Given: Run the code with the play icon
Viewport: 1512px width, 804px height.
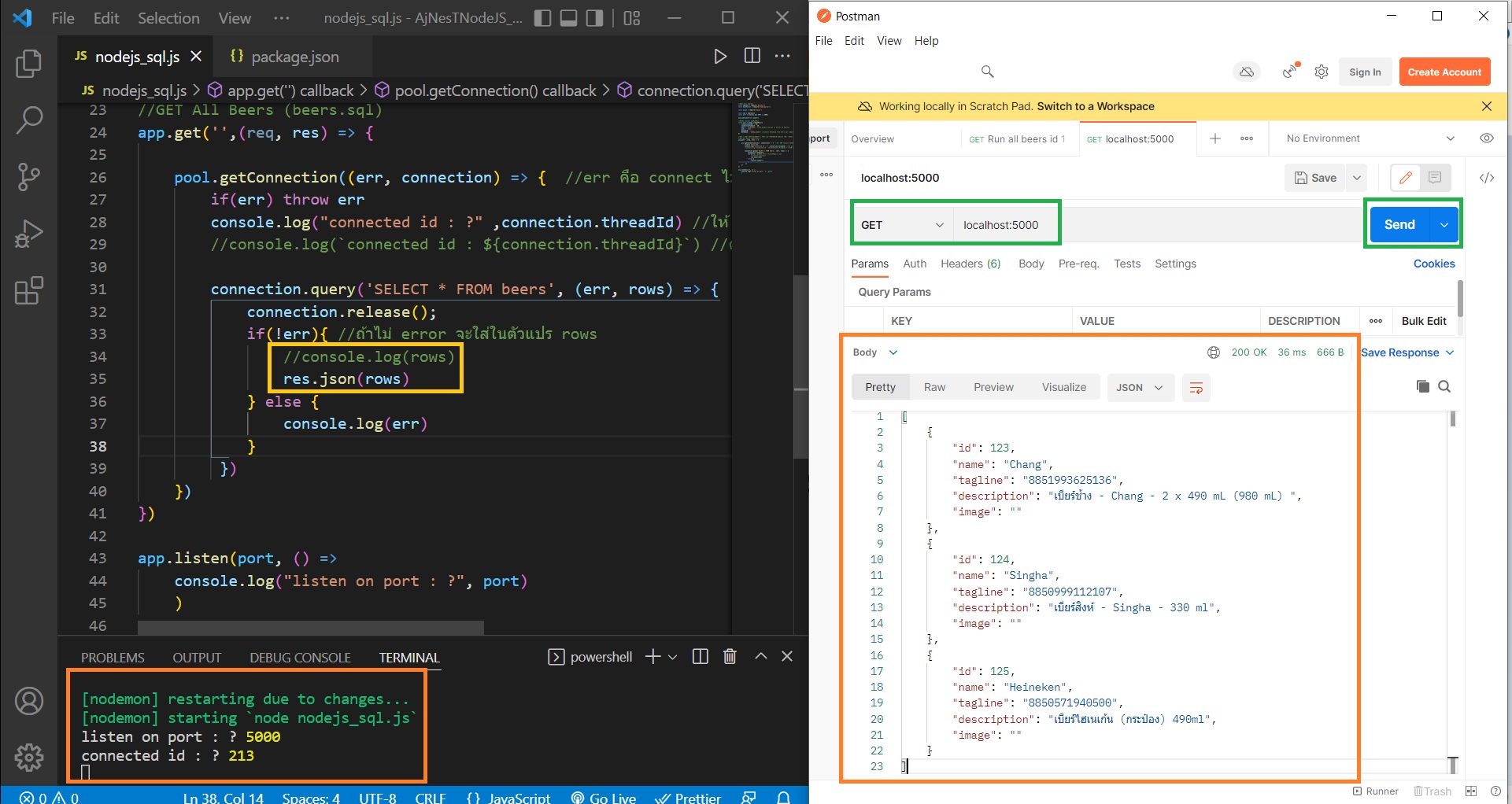Looking at the screenshot, I should pyautogui.click(x=719, y=56).
